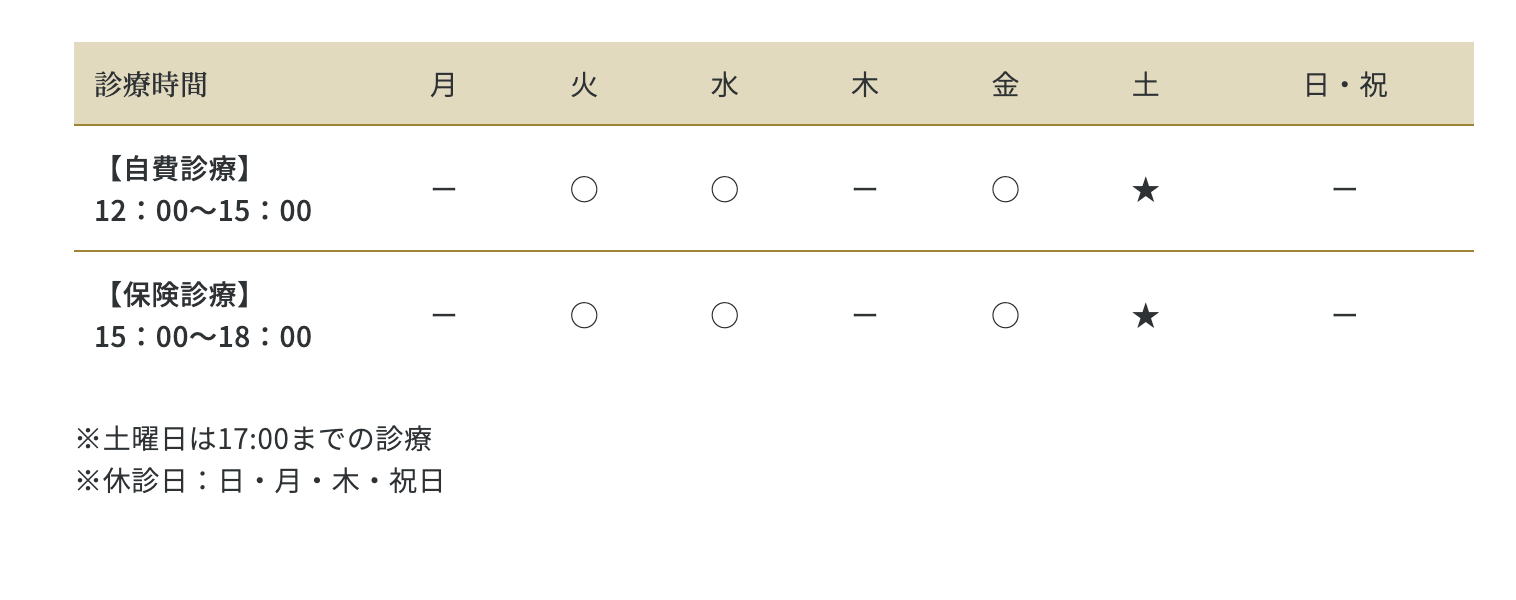The width and height of the screenshot is (1516, 600).
Task: Click the 土 column header
Action: [x=1145, y=85]
